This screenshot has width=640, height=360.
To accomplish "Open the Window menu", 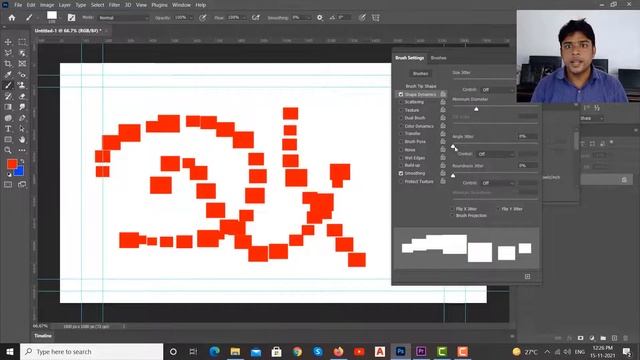I will pos(181,5).
